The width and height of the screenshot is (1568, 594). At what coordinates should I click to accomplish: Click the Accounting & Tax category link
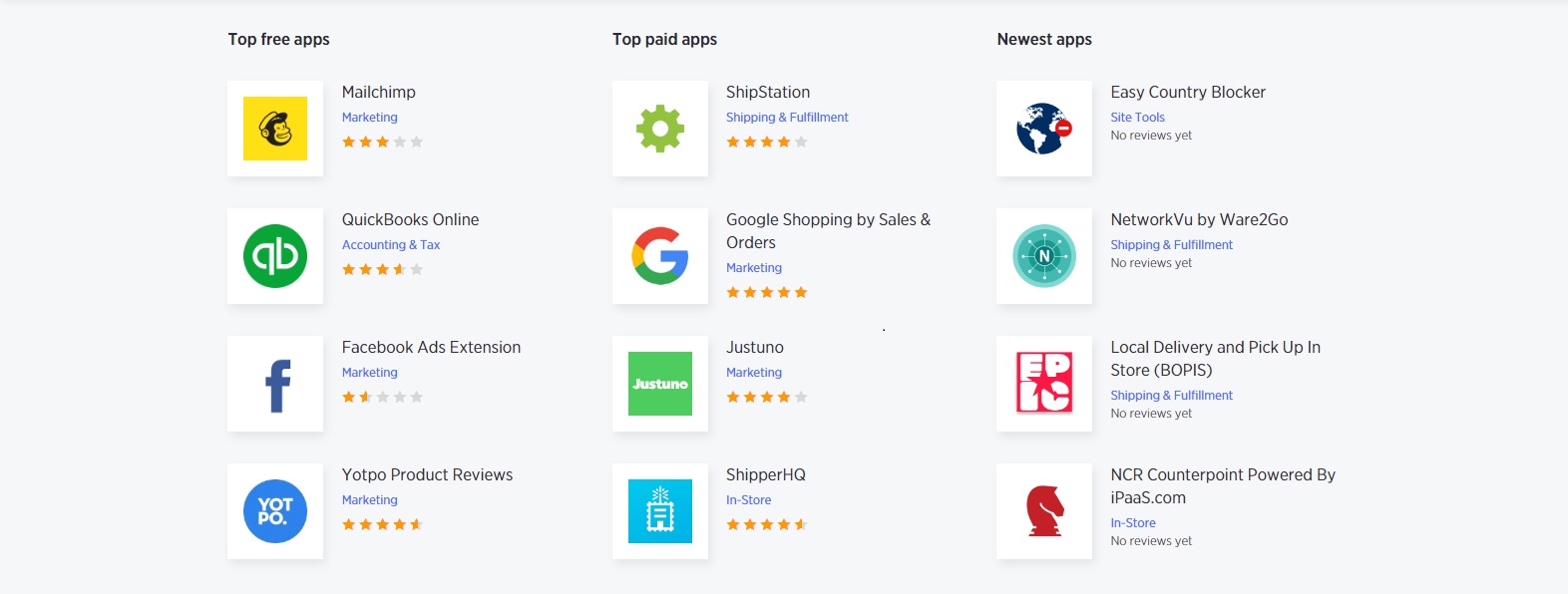pos(391,245)
